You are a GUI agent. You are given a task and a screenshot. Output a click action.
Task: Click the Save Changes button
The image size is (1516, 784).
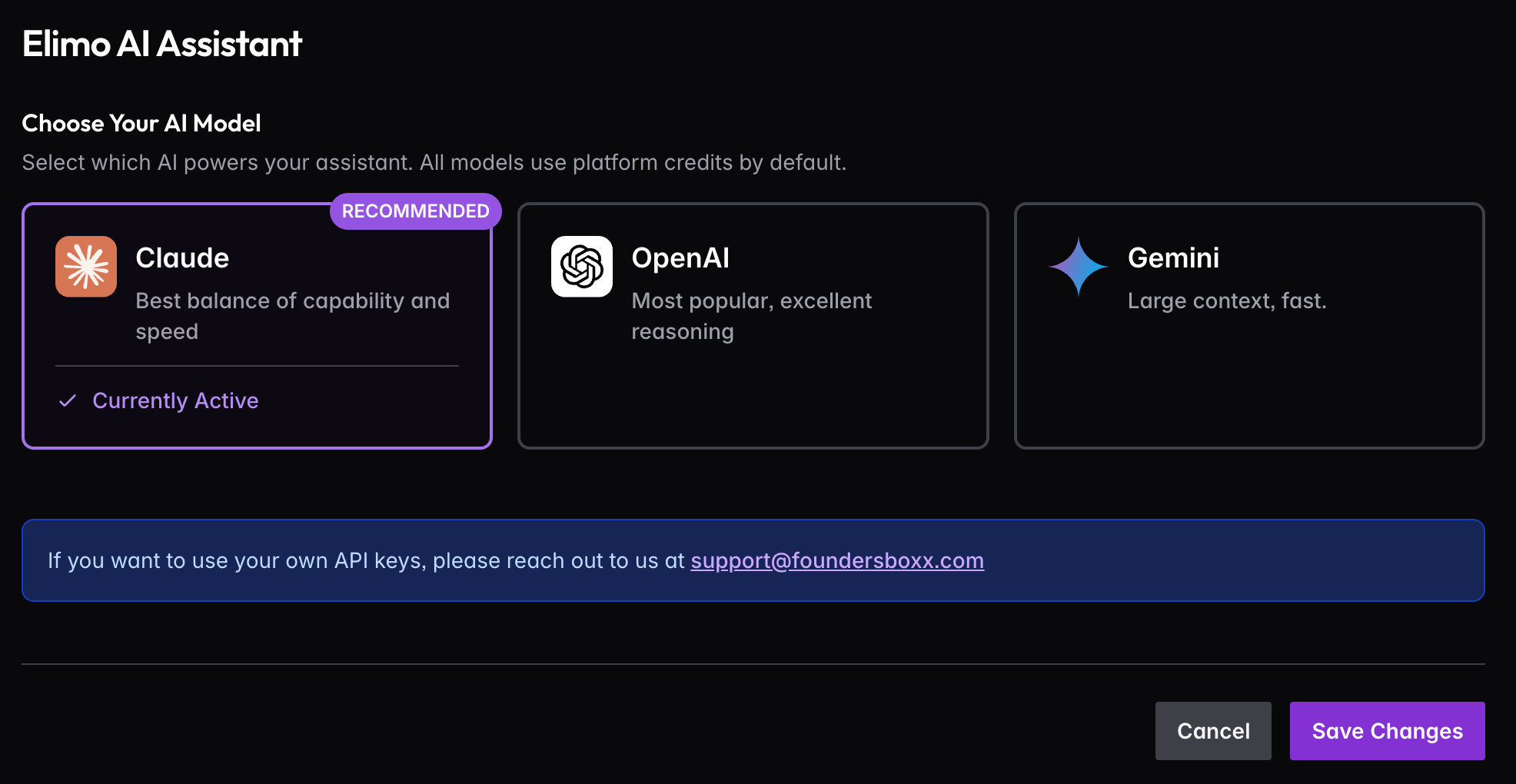pyautogui.click(x=1387, y=731)
